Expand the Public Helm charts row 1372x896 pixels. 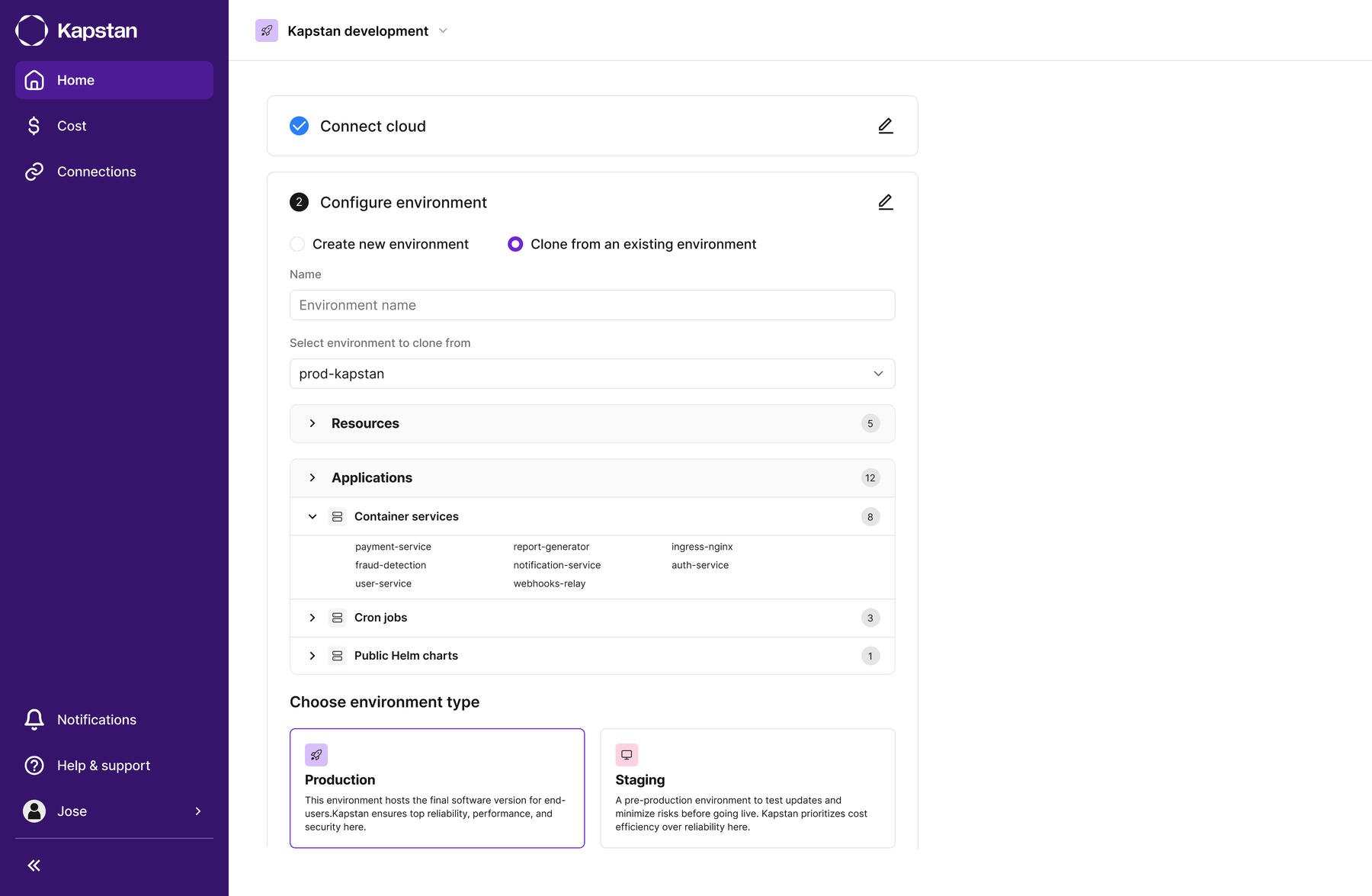313,656
